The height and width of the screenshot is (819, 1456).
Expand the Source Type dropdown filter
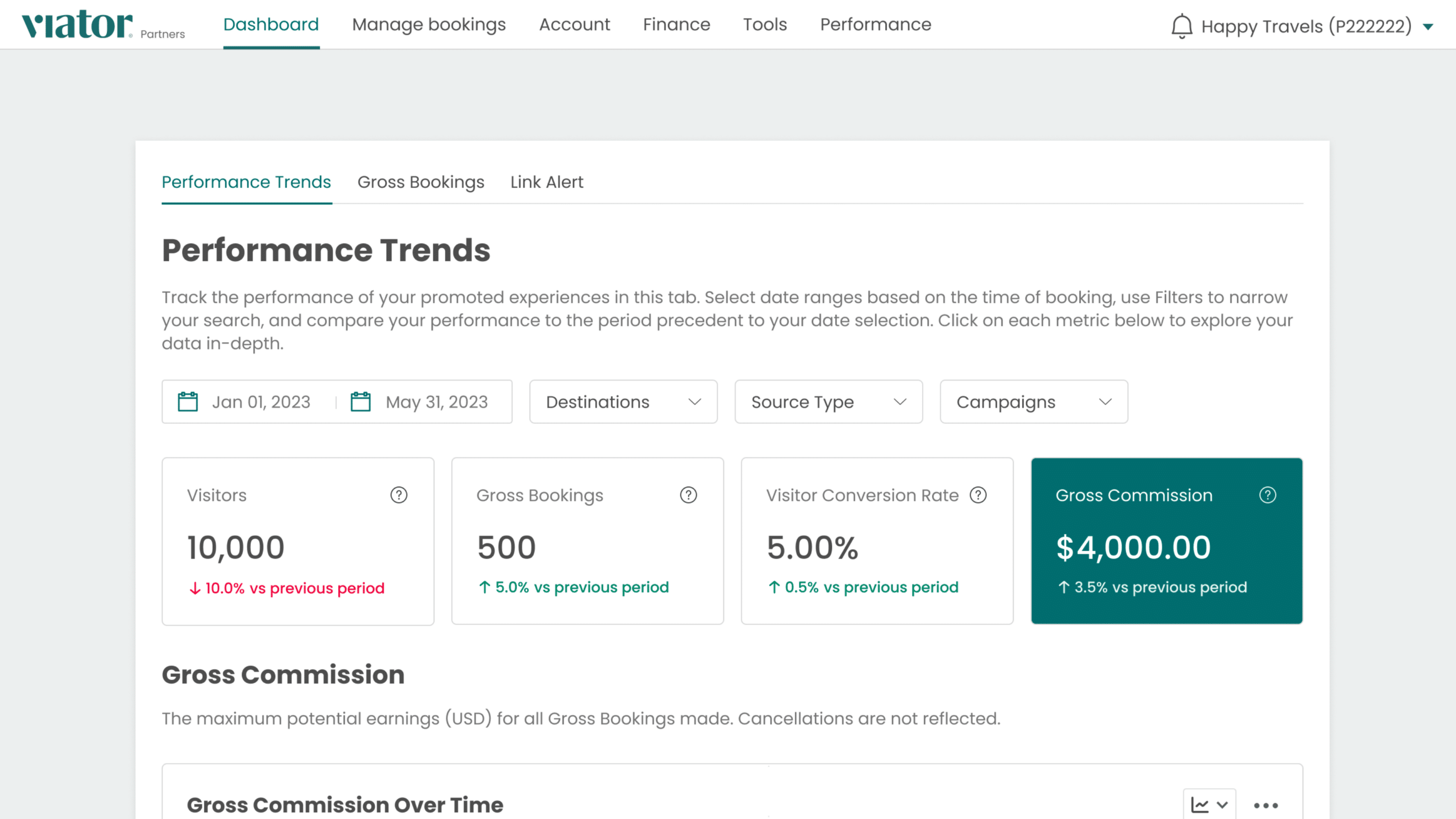click(828, 402)
